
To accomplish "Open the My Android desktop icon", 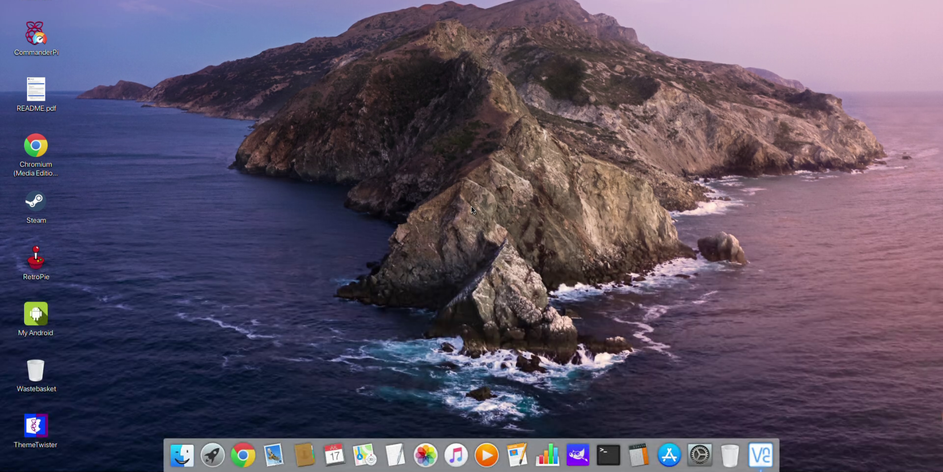I will click(x=36, y=314).
